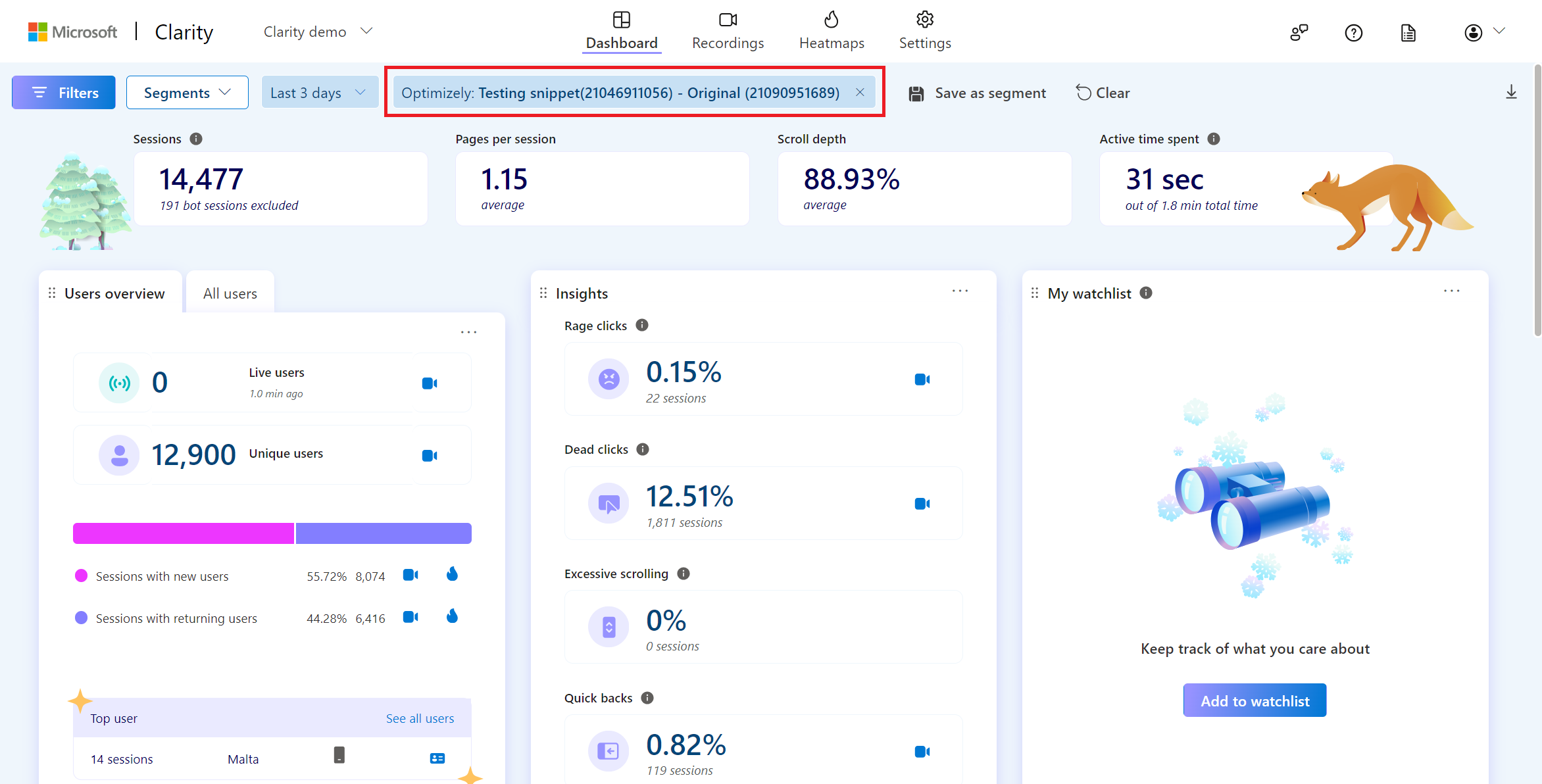Image resolution: width=1542 pixels, height=784 pixels.
Task: Open the help question mark icon
Action: pyautogui.click(x=1353, y=33)
